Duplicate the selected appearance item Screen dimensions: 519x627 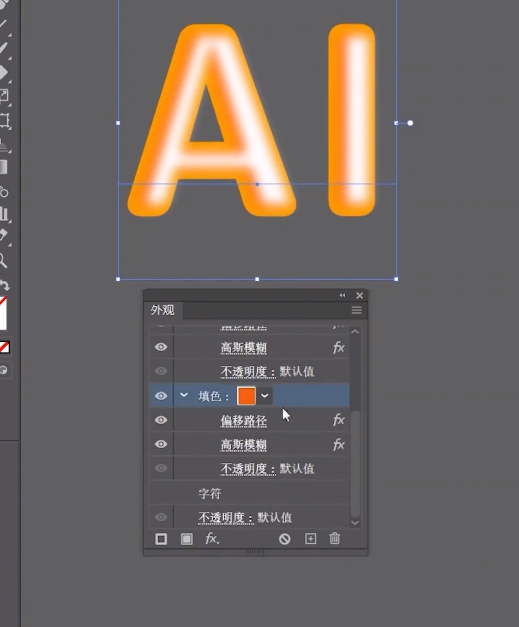pos(310,539)
